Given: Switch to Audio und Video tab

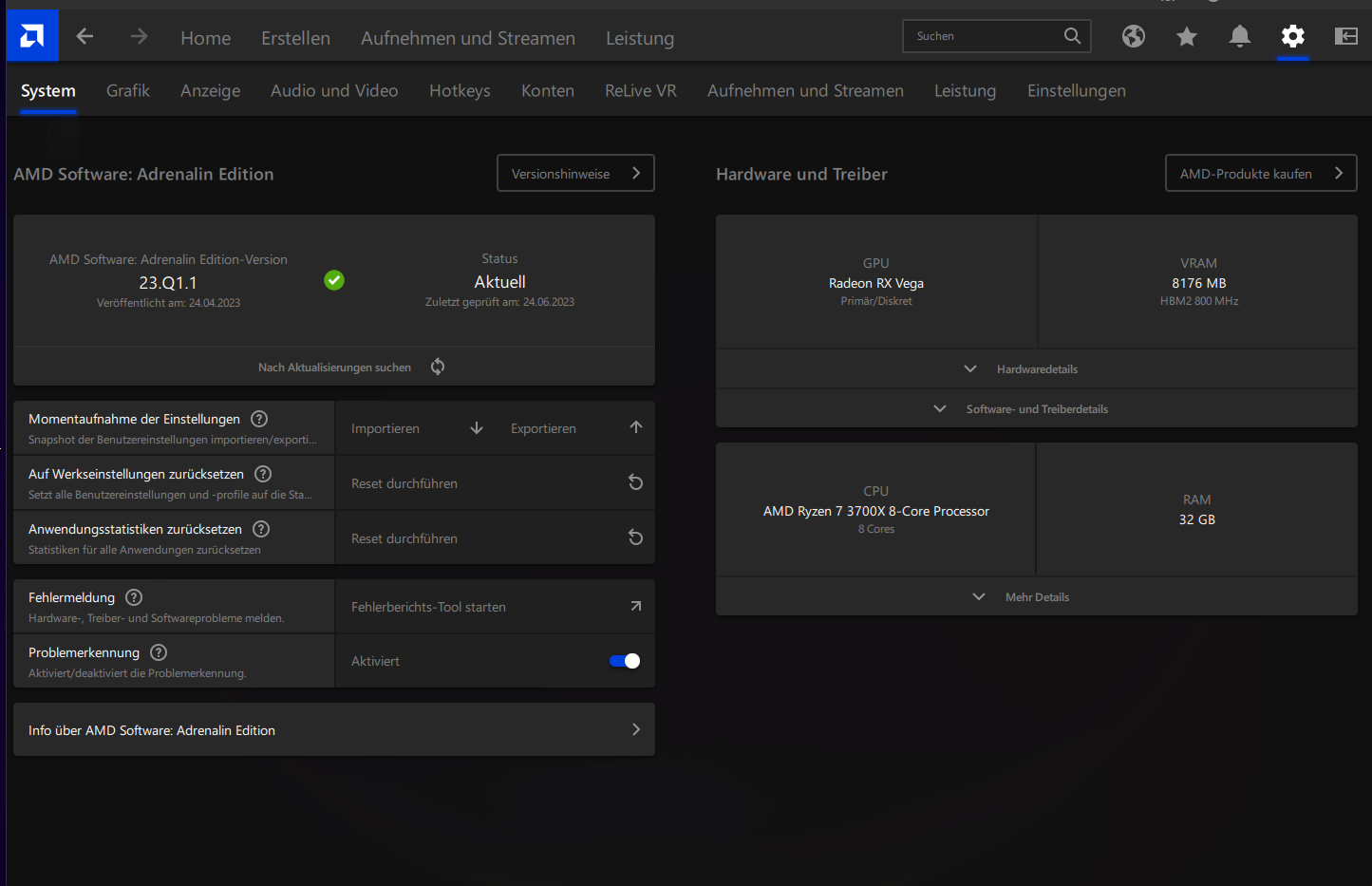Looking at the screenshot, I should pyautogui.click(x=334, y=90).
